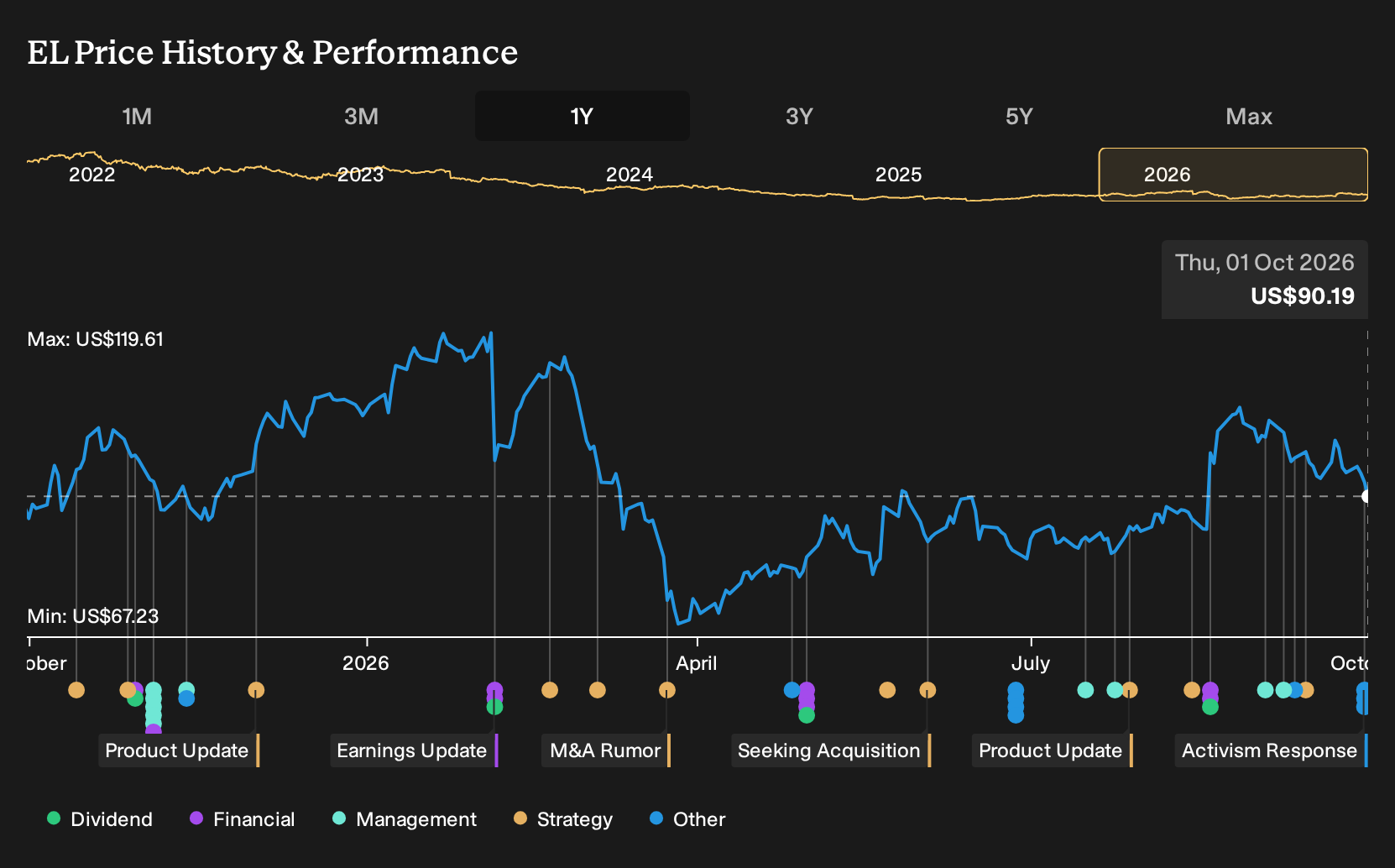This screenshot has width=1395, height=868.
Task: Select the active 1Y tab
Action: click(583, 116)
